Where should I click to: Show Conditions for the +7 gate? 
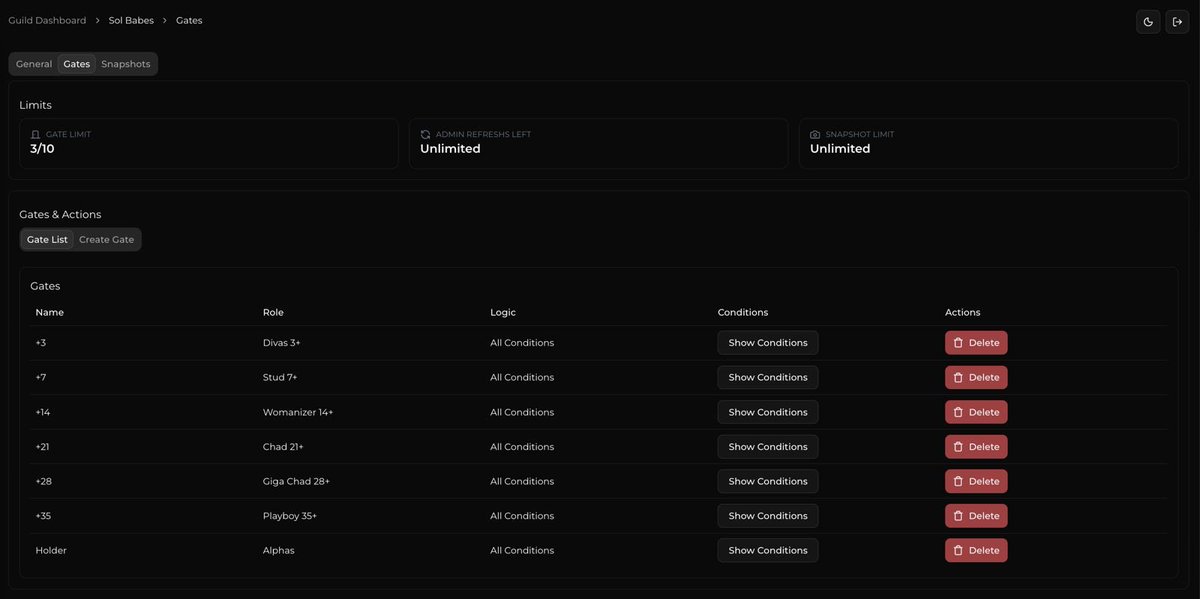(x=768, y=377)
